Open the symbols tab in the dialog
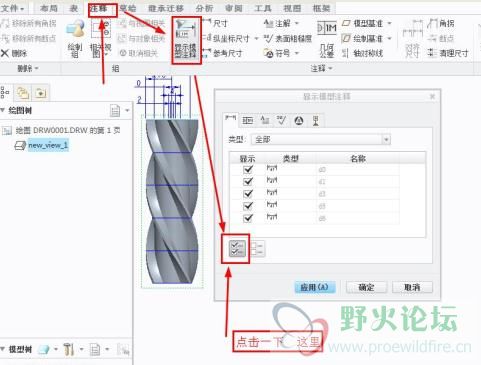The height and width of the screenshot is (365, 481). [299, 120]
